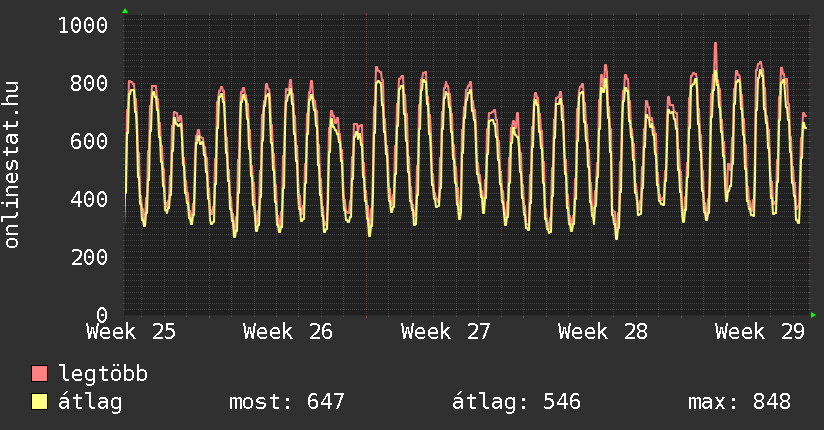The image size is (824, 430).
Task: Click the pink legtöbb legend swatch
Action: [39, 373]
